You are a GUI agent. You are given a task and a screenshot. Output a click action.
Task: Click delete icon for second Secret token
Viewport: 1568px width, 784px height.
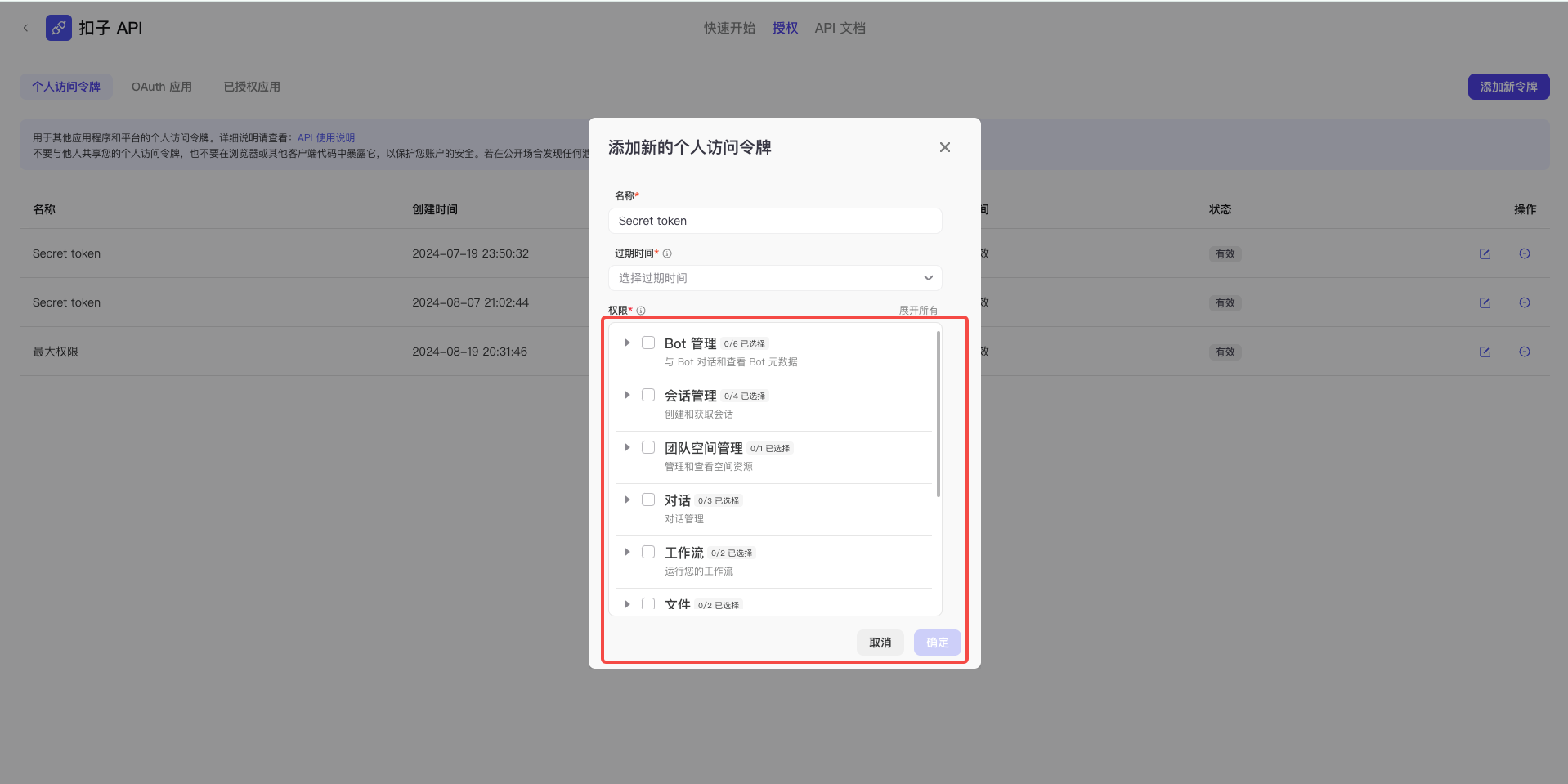click(1524, 302)
